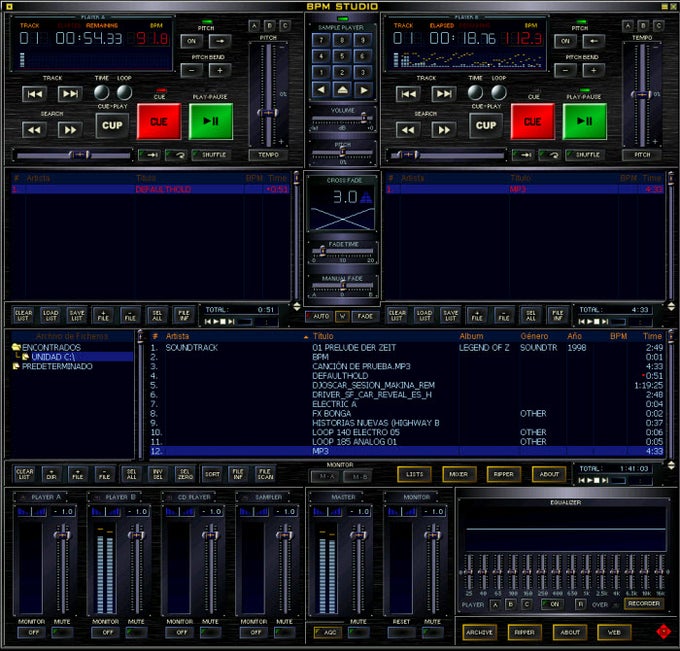Save Player A playlist
Viewport: 680px width, 651px height.
pos(77,315)
